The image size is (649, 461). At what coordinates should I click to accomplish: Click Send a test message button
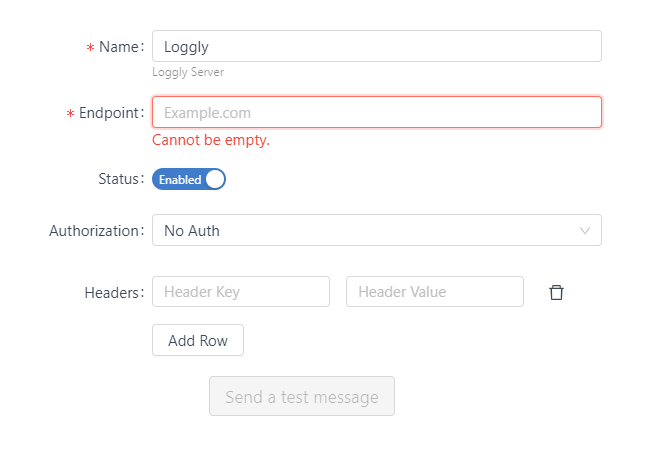pos(302,396)
